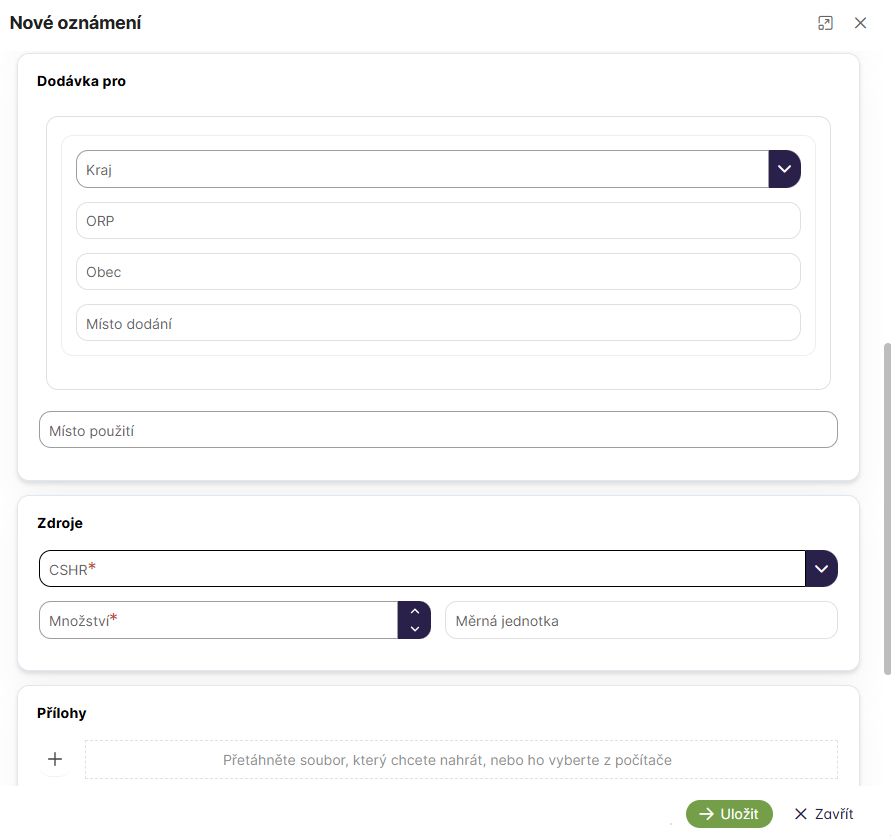This screenshot has width=891, height=836.
Task: Click into the Obec field
Action: point(438,271)
